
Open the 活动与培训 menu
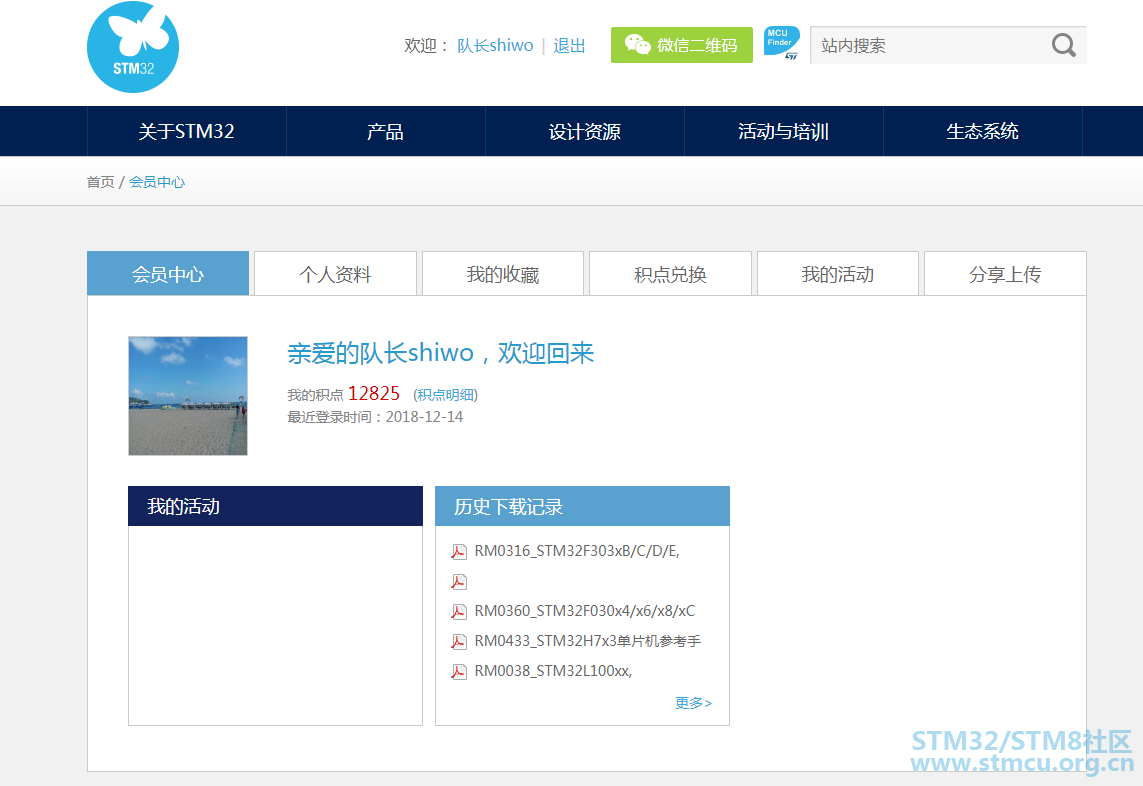(x=784, y=131)
